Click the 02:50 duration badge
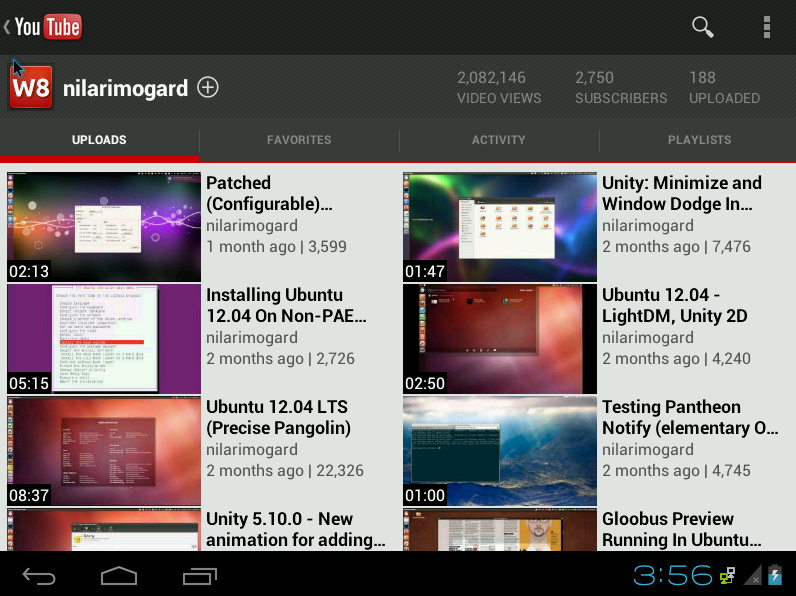The image size is (796, 596). click(425, 383)
